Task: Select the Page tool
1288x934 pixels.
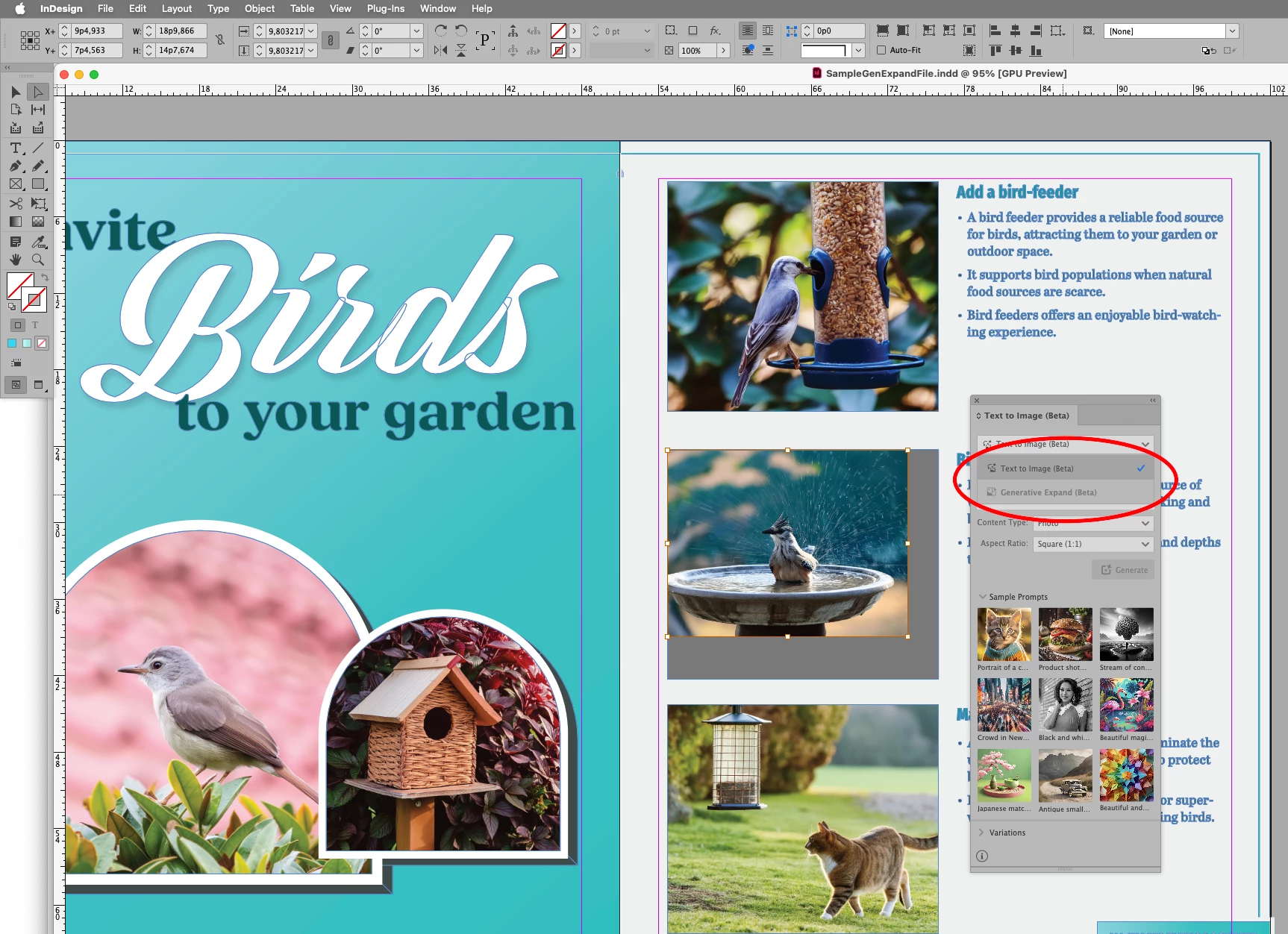Action: 16,110
